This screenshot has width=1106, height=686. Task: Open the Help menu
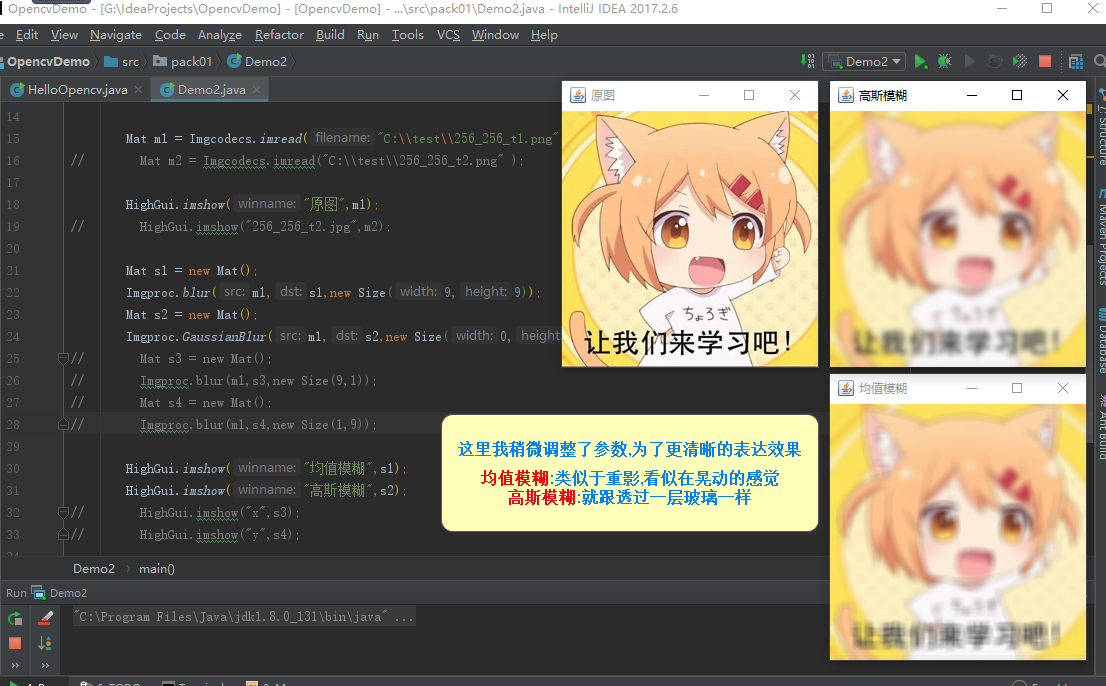(x=544, y=35)
